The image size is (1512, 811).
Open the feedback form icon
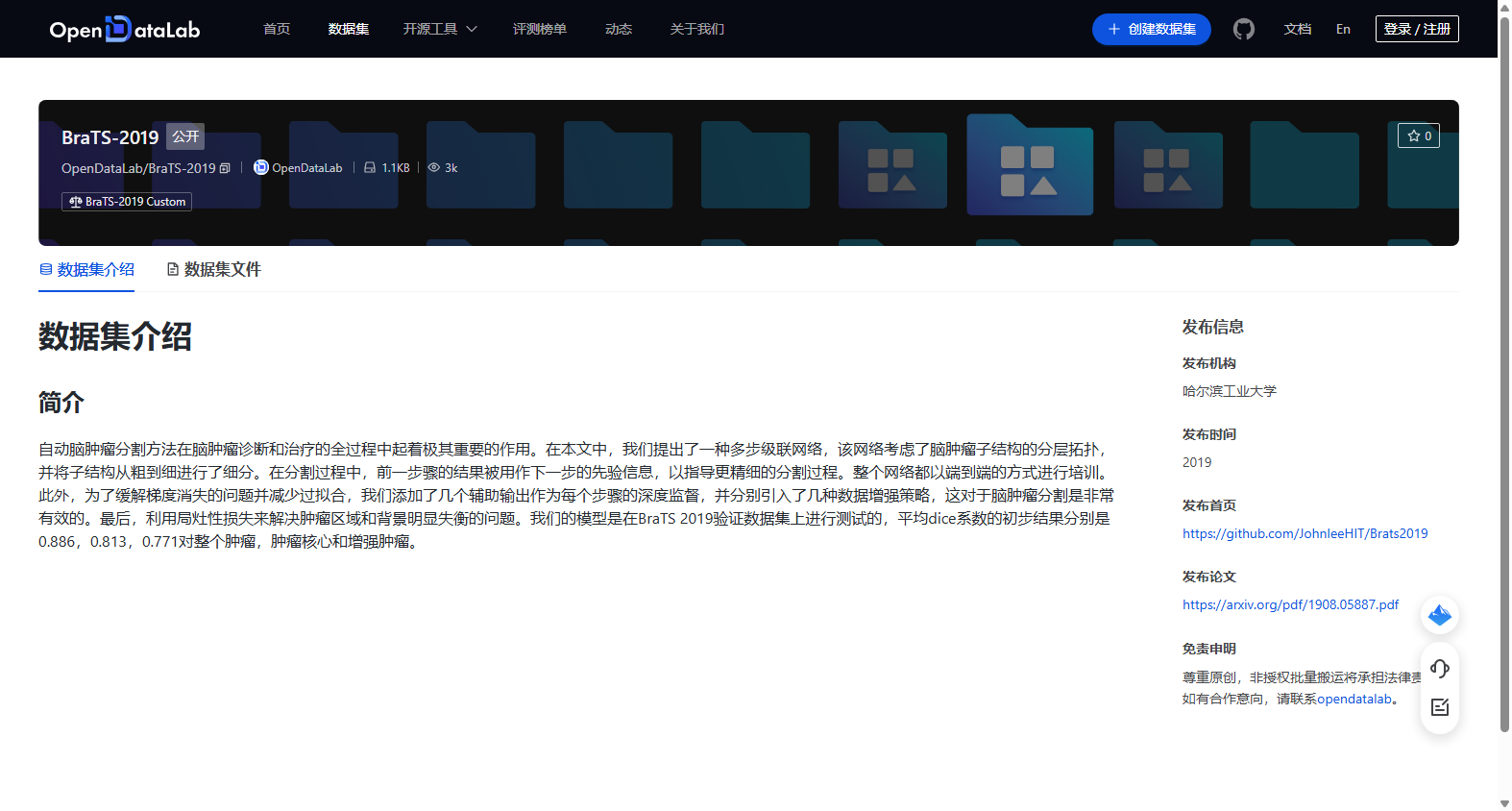[1439, 707]
